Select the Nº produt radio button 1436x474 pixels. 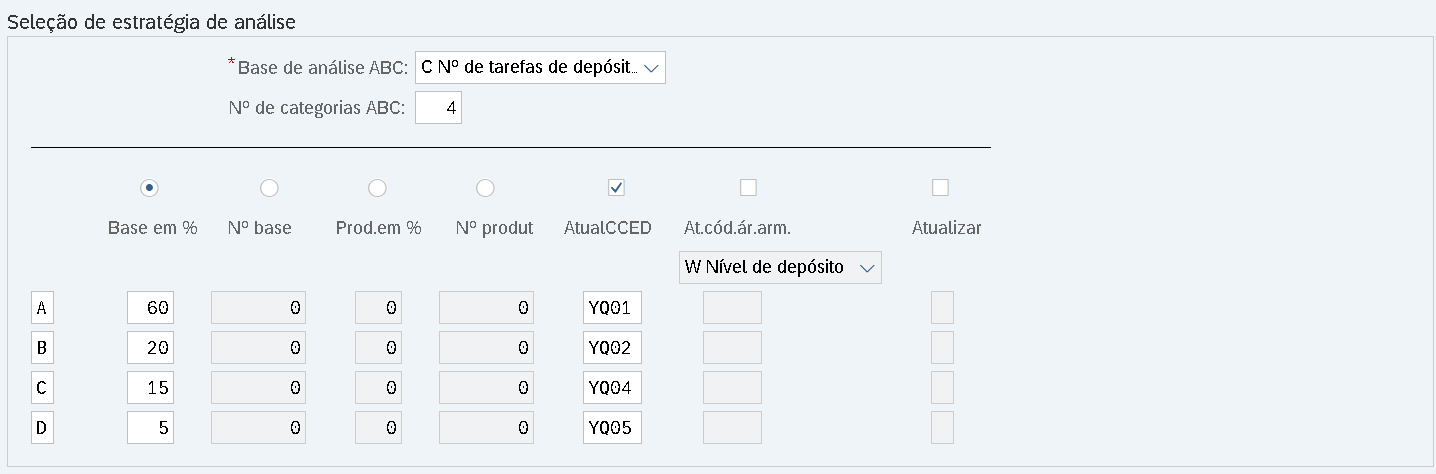pyautogui.click(x=485, y=187)
